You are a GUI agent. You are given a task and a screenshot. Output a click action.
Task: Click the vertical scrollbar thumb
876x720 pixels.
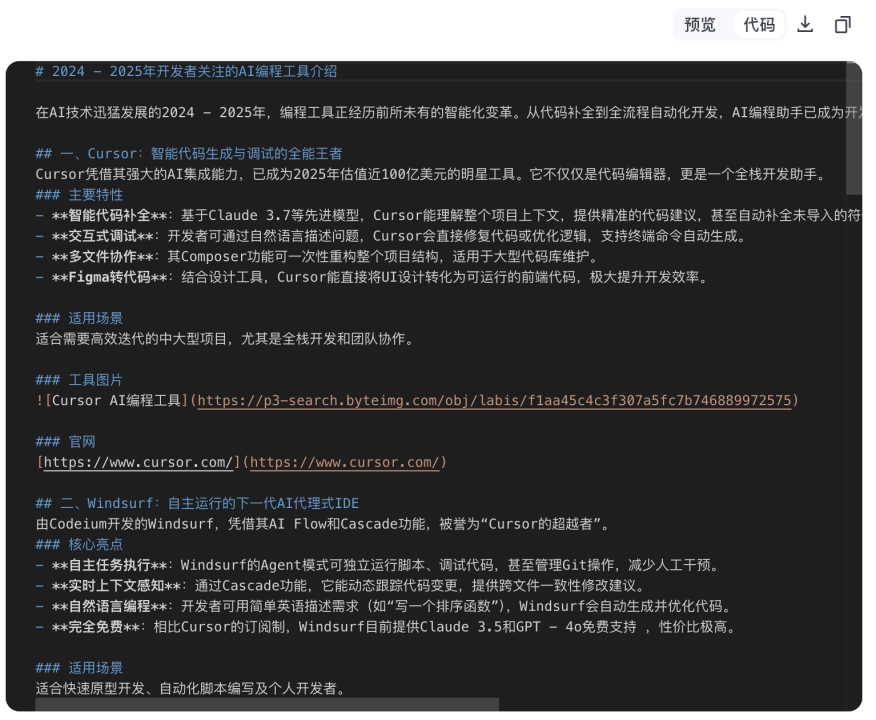(854, 128)
